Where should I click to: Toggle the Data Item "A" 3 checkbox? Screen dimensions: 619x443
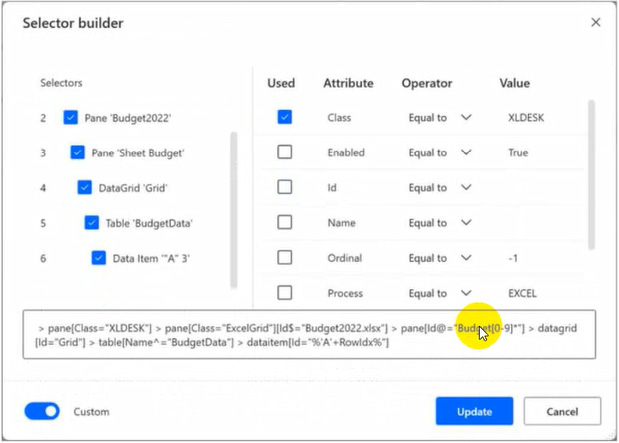coord(98,258)
